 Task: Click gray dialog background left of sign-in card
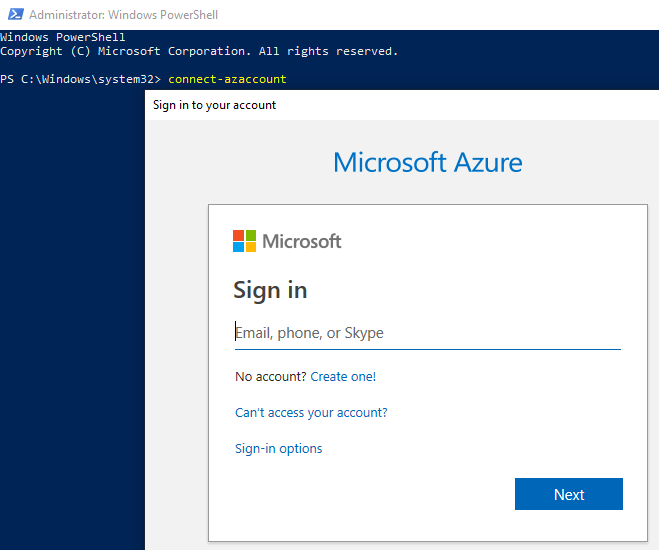coord(176,350)
